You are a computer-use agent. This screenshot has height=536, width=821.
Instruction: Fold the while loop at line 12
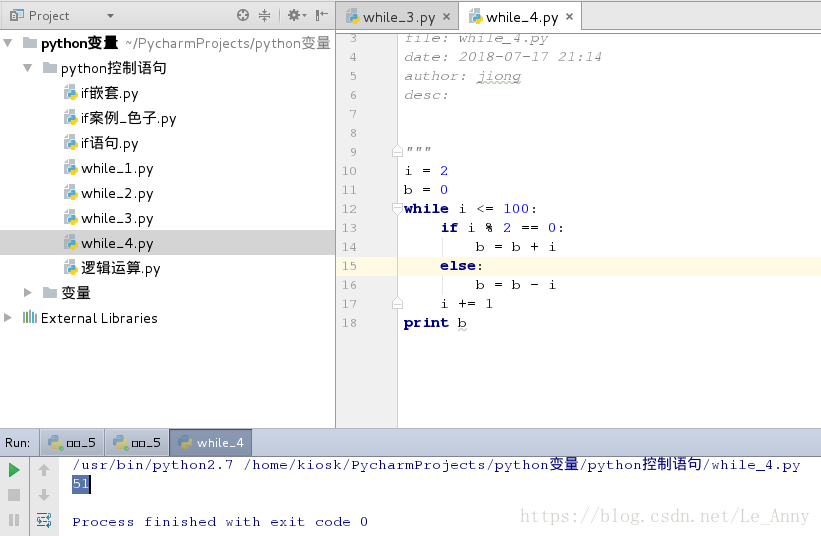pyautogui.click(x=397, y=209)
